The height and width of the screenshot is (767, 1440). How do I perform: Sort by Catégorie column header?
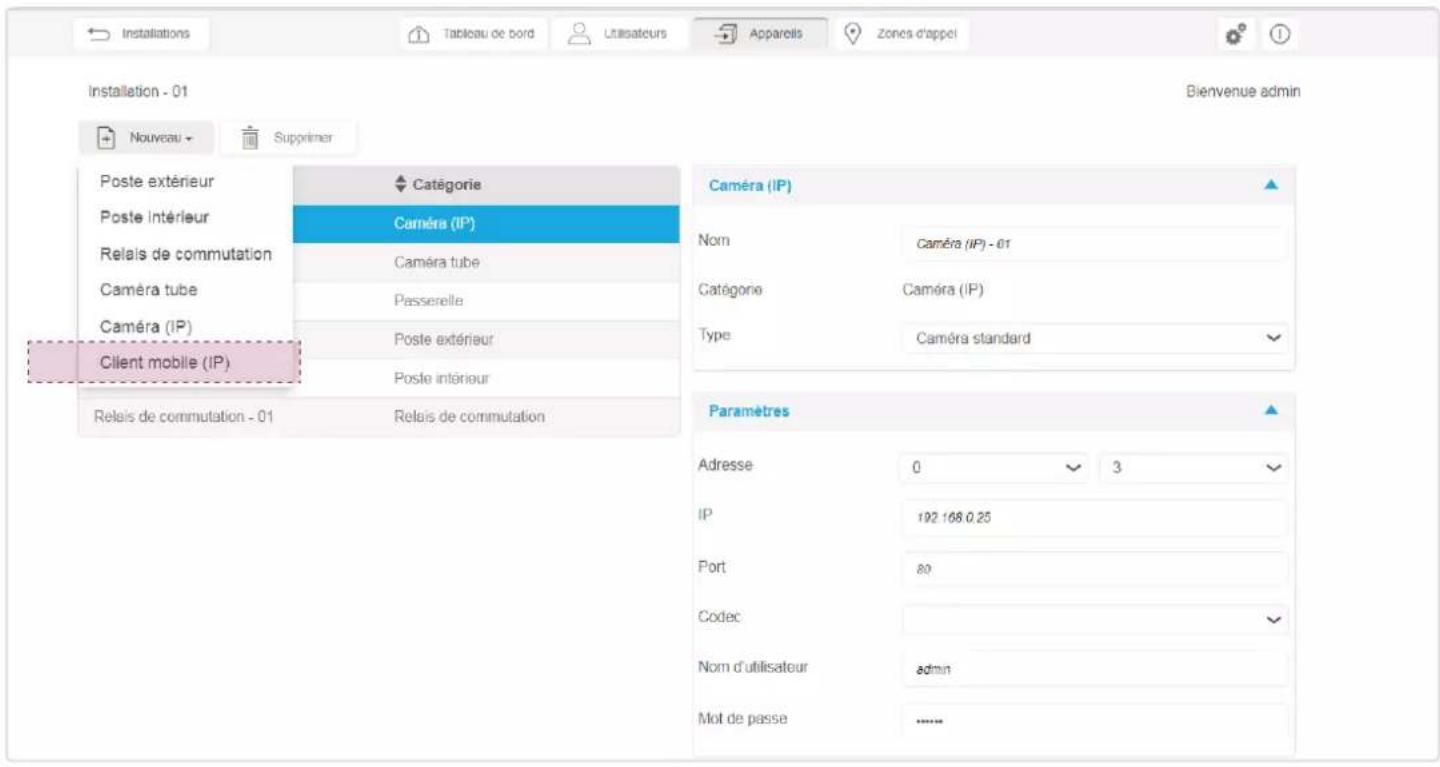point(440,185)
